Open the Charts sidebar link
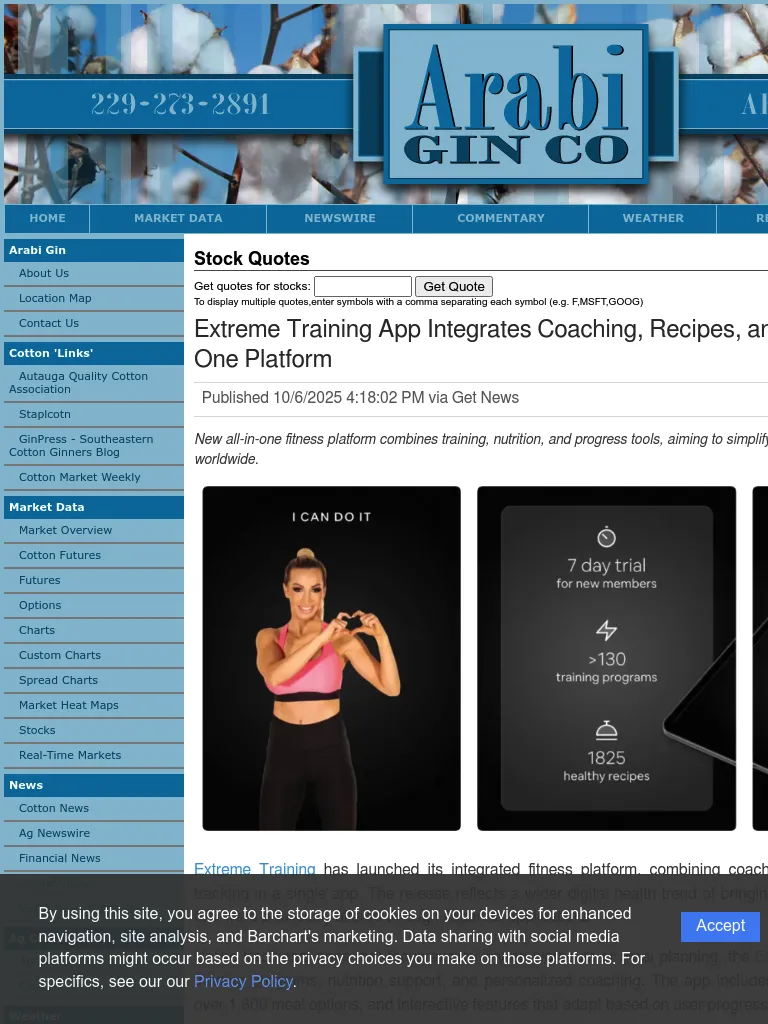Image resolution: width=768 pixels, height=1024 pixels. pyautogui.click(x=37, y=630)
